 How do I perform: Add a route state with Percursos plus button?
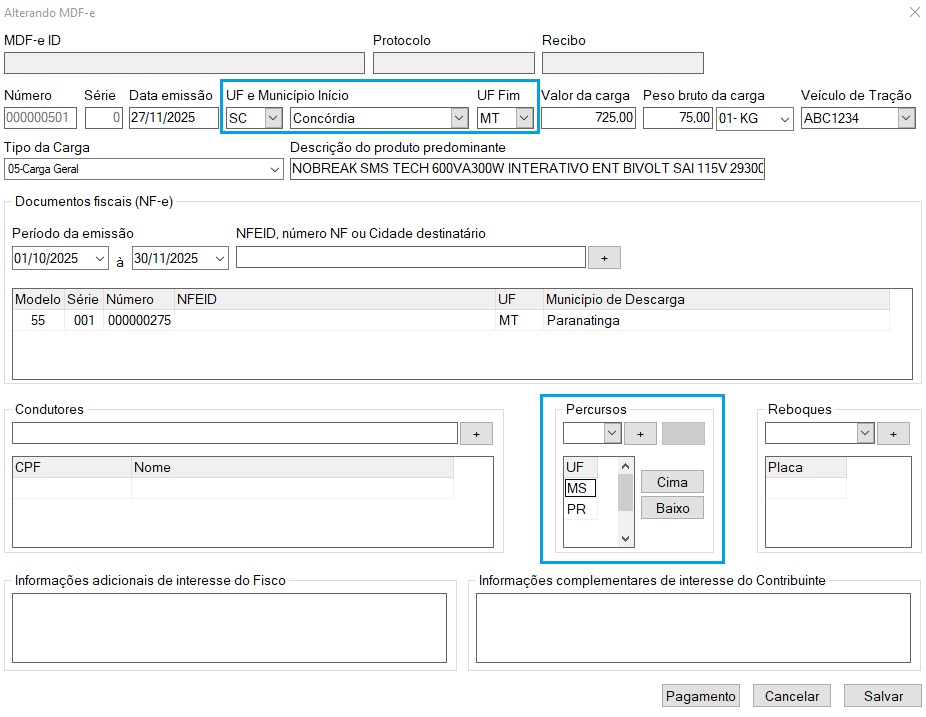pyautogui.click(x=640, y=433)
